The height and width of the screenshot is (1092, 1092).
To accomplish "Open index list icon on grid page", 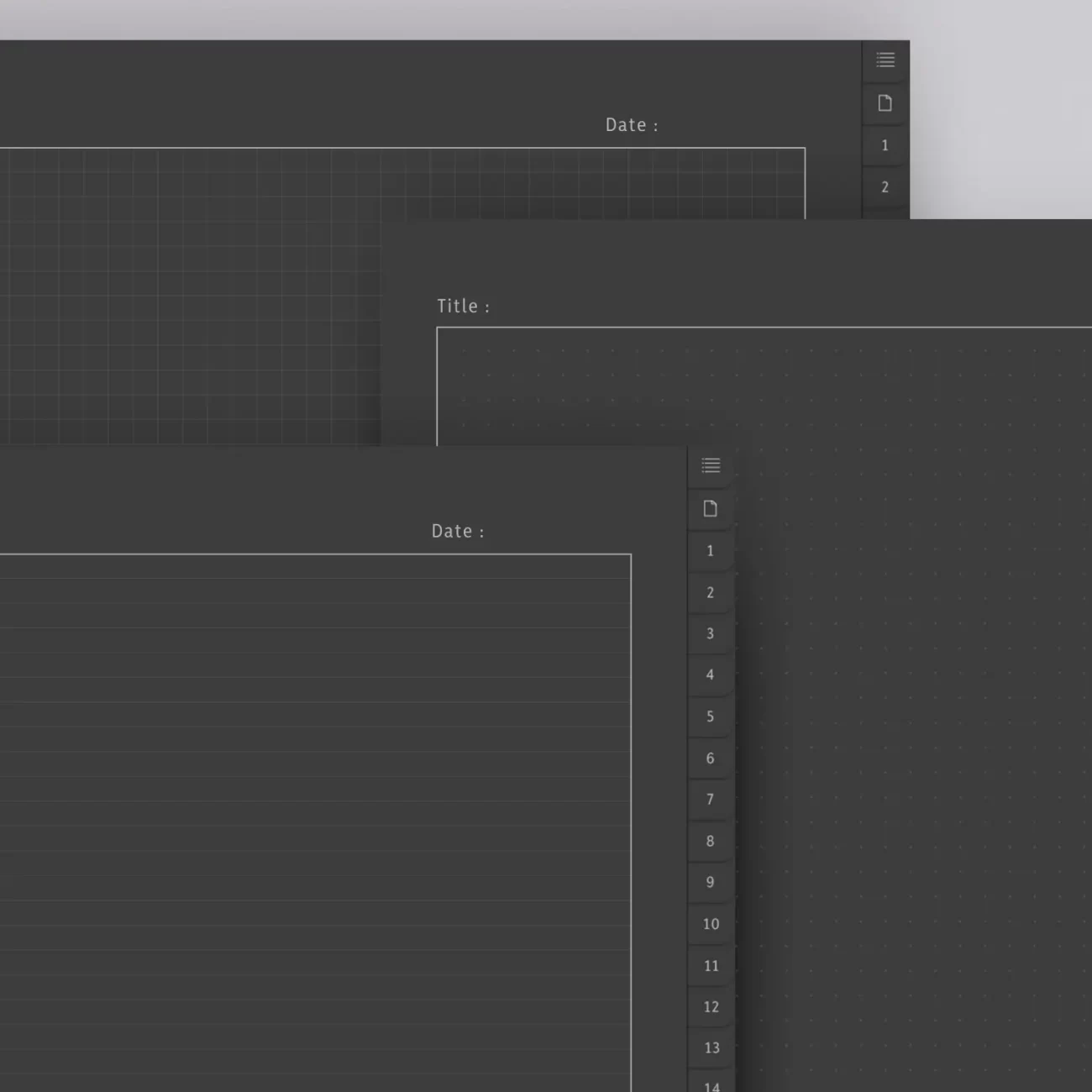I will click(x=885, y=60).
